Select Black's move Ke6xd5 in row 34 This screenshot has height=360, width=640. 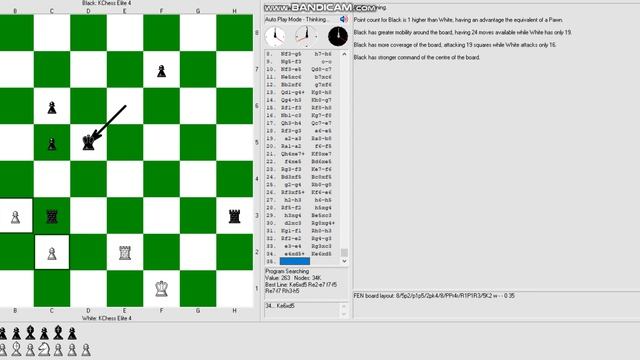(x=322, y=254)
